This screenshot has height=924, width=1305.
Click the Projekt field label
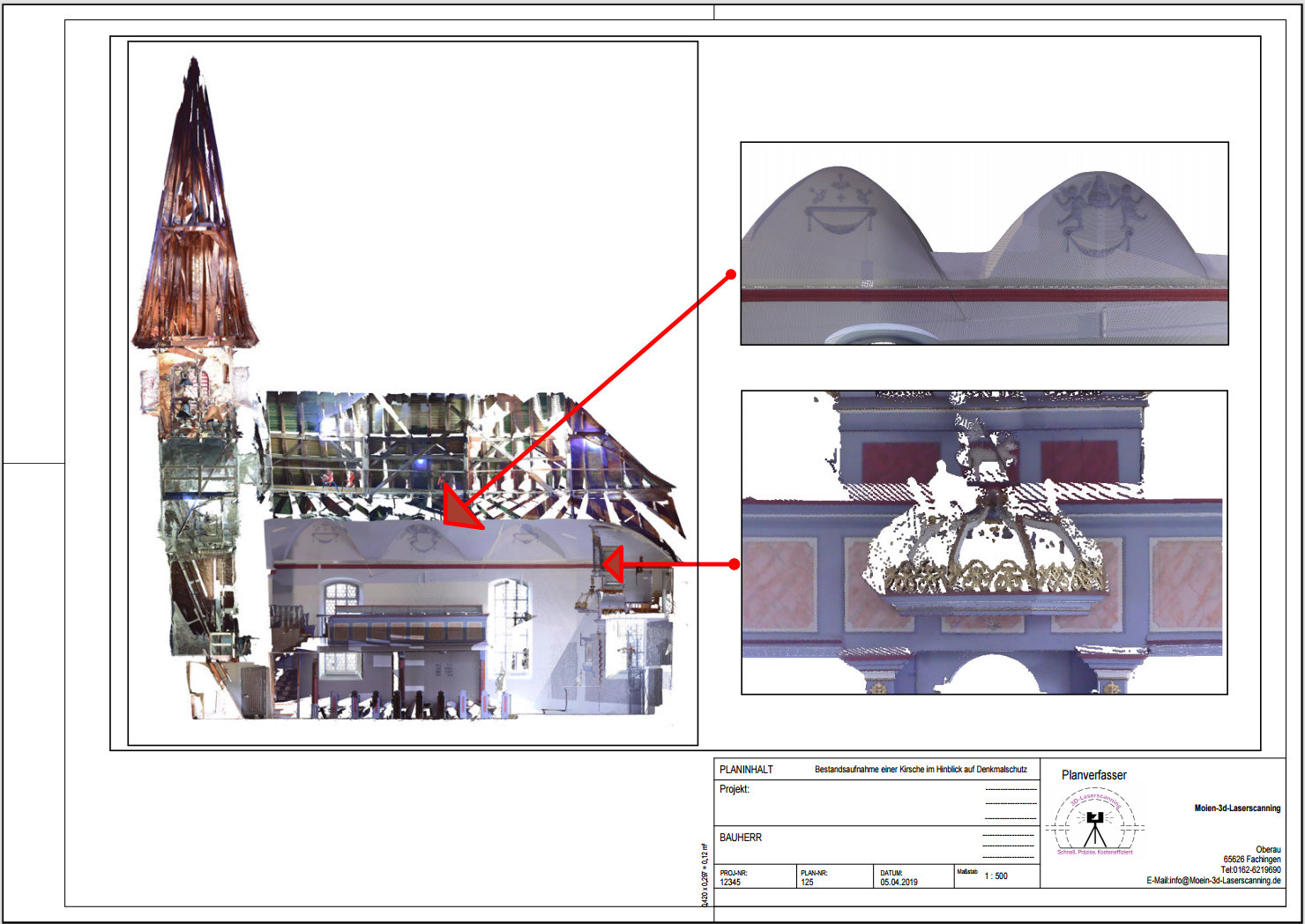click(735, 790)
